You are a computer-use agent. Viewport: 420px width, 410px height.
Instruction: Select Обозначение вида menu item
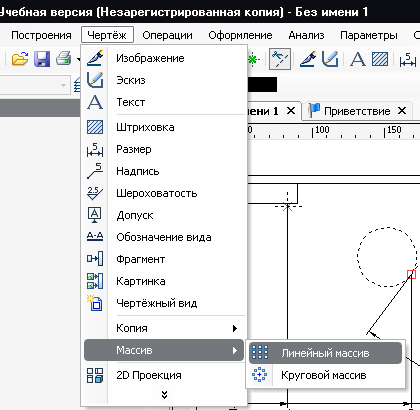pyautogui.click(x=164, y=237)
